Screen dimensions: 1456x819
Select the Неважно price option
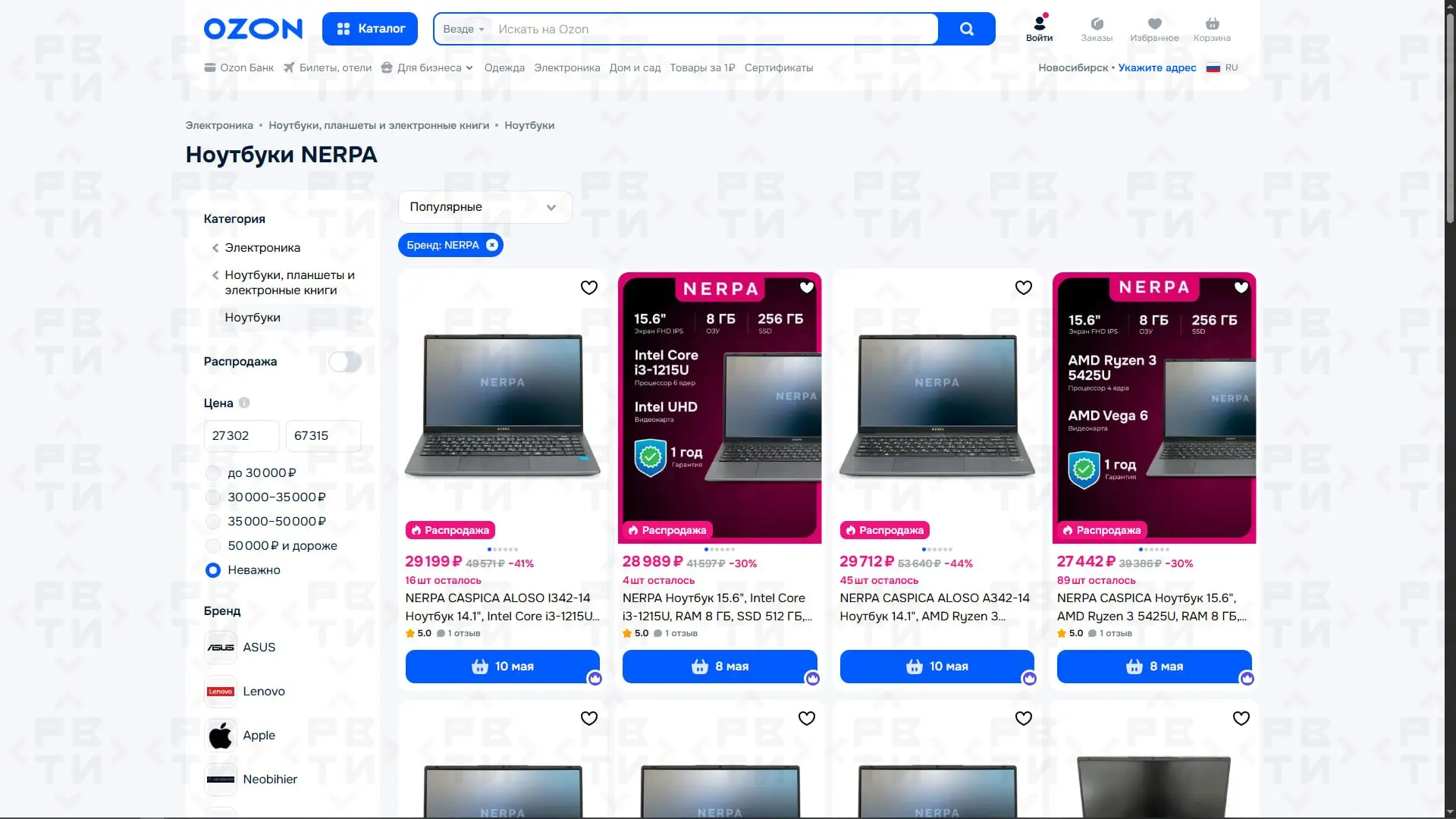pos(213,570)
